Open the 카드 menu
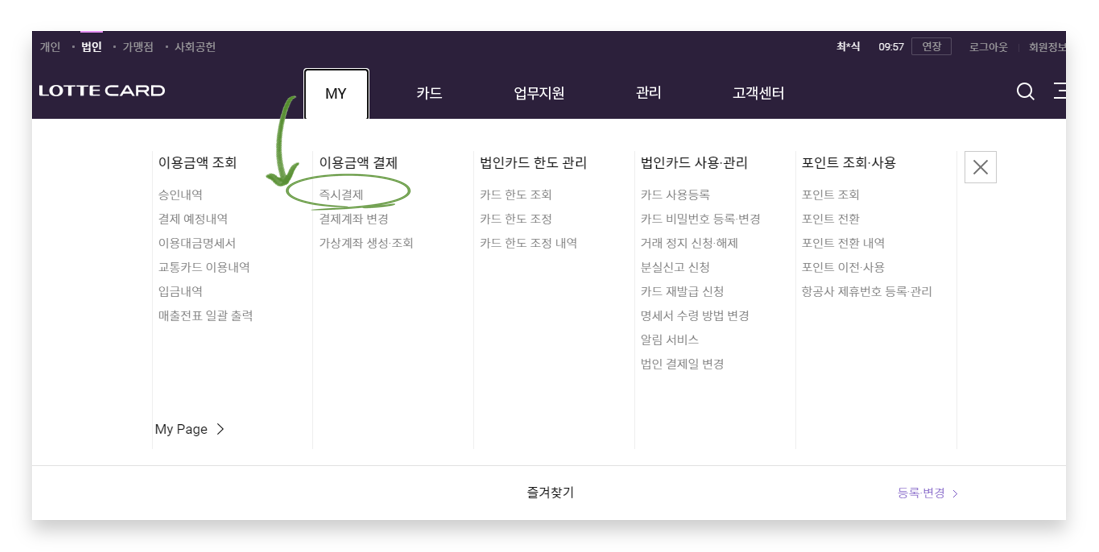The height and width of the screenshot is (552, 1099). point(429,94)
